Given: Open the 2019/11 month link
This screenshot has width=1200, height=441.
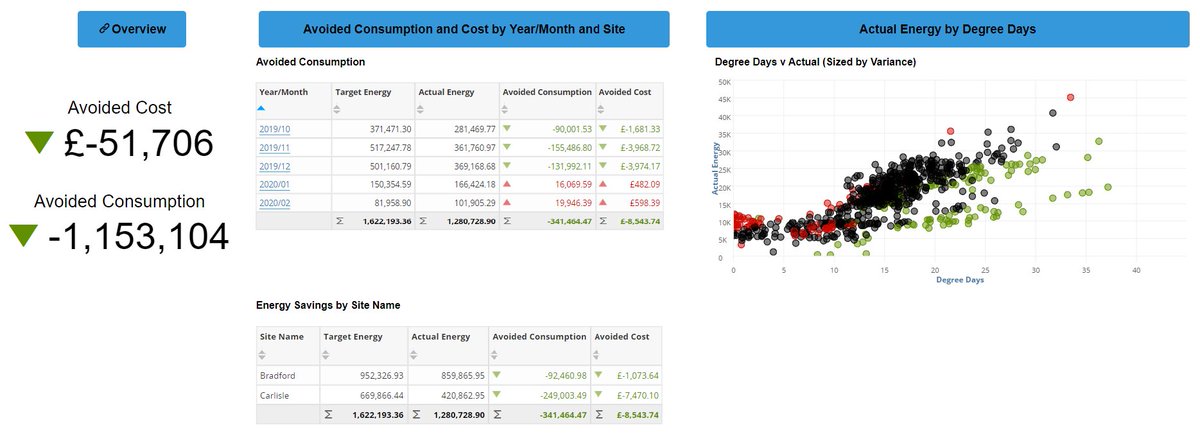Looking at the screenshot, I should click(x=274, y=147).
